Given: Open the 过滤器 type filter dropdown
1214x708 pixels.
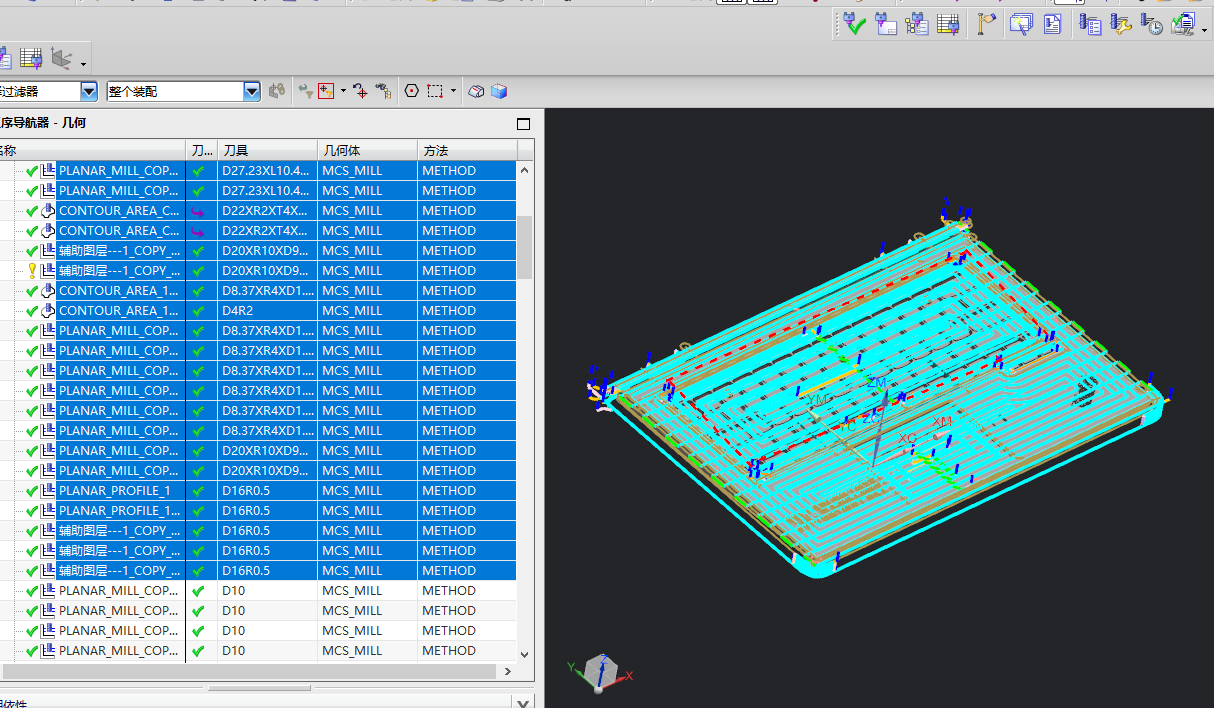Looking at the screenshot, I should pos(89,91).
